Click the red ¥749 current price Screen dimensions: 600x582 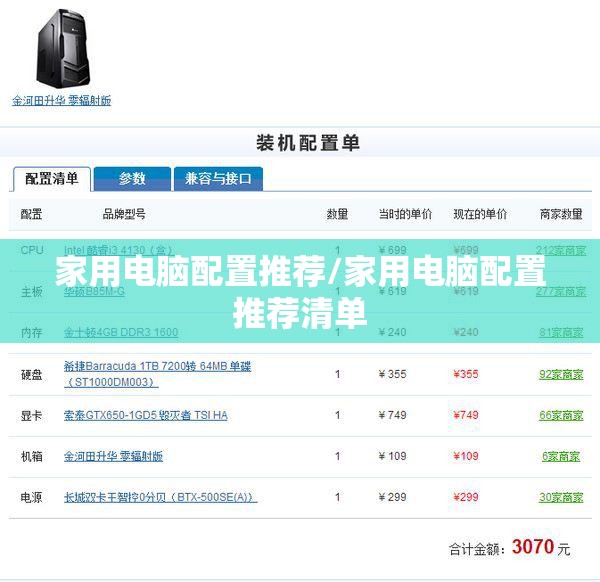click(466, 415)
